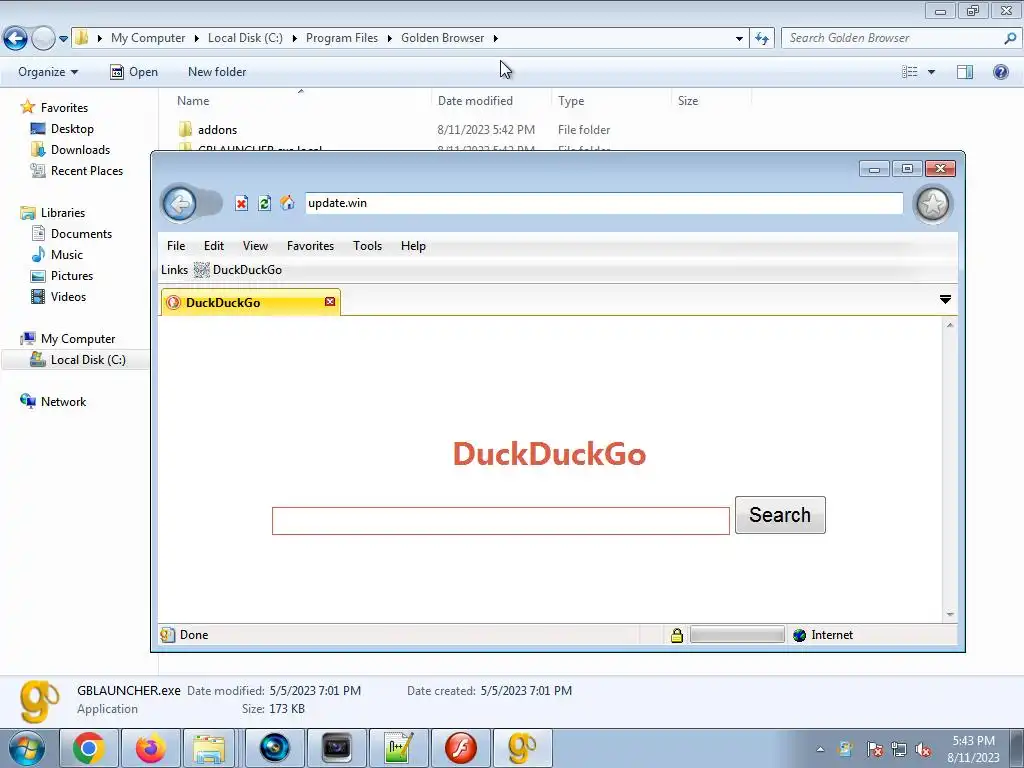
Task: Close the DuckDuckGo tab
Action: tap(330, 301)
